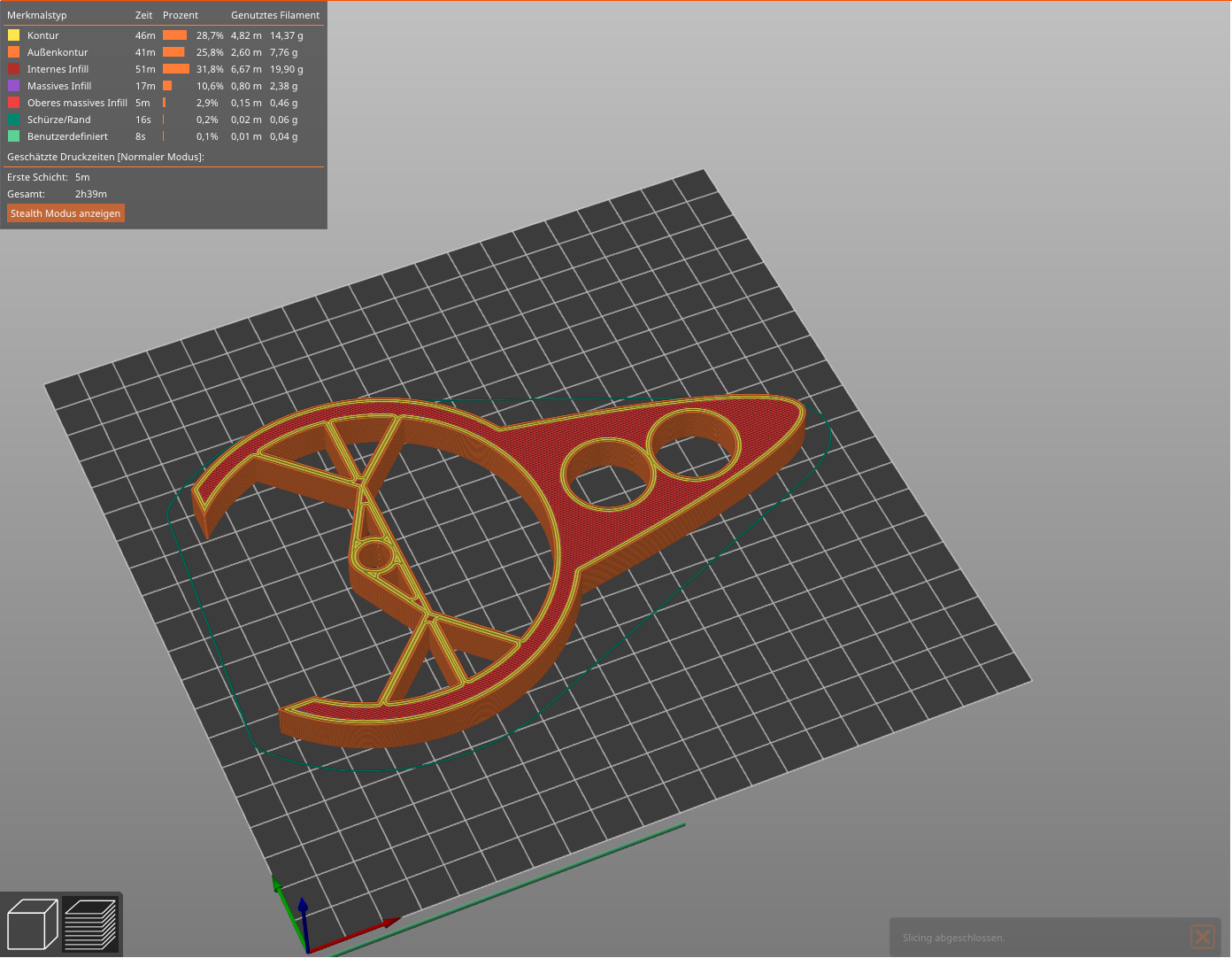This screenshot has width=1232, height=958.
Task: Click the 'Prozent' column header
Action: tap(181, 15)
